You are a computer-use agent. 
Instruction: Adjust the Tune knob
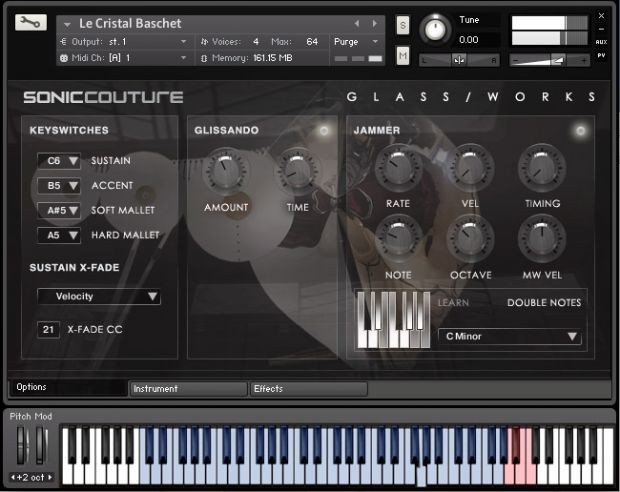[435, 29]
